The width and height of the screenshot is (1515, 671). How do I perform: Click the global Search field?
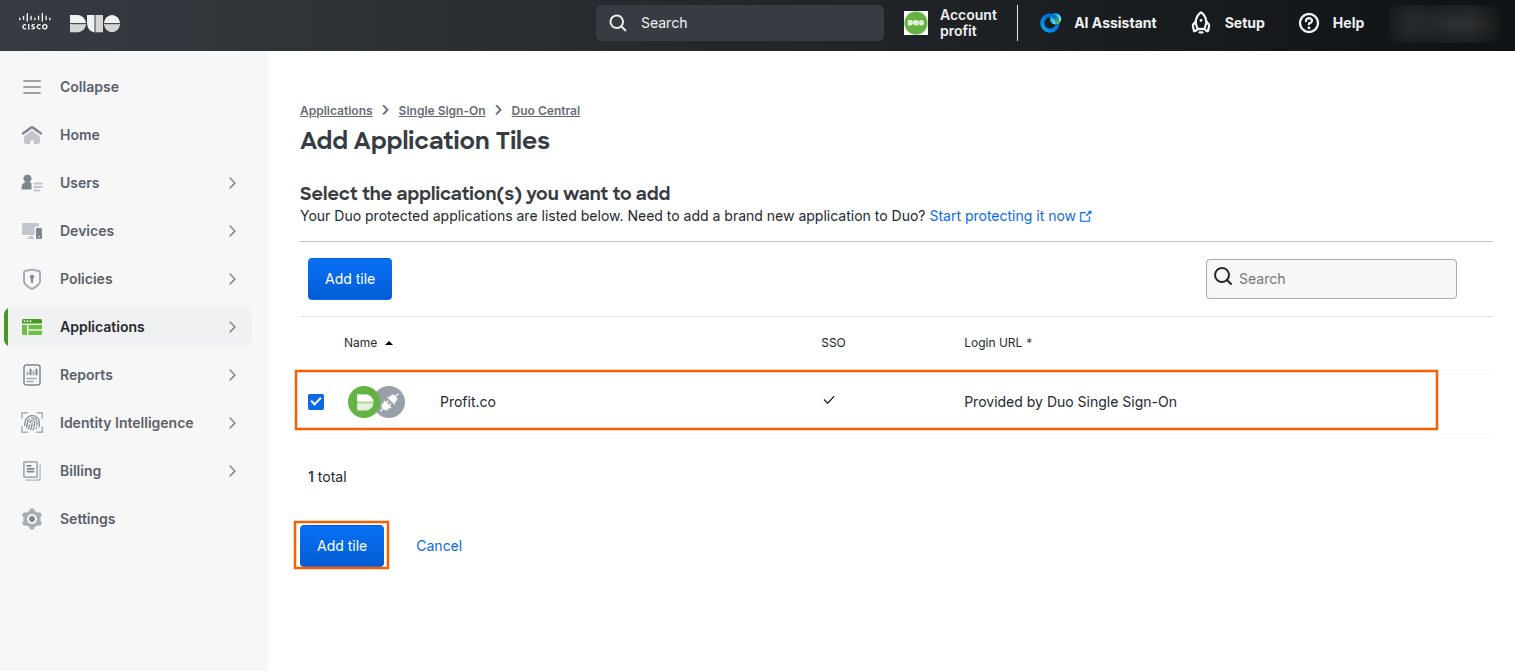(x=740, y=23)
